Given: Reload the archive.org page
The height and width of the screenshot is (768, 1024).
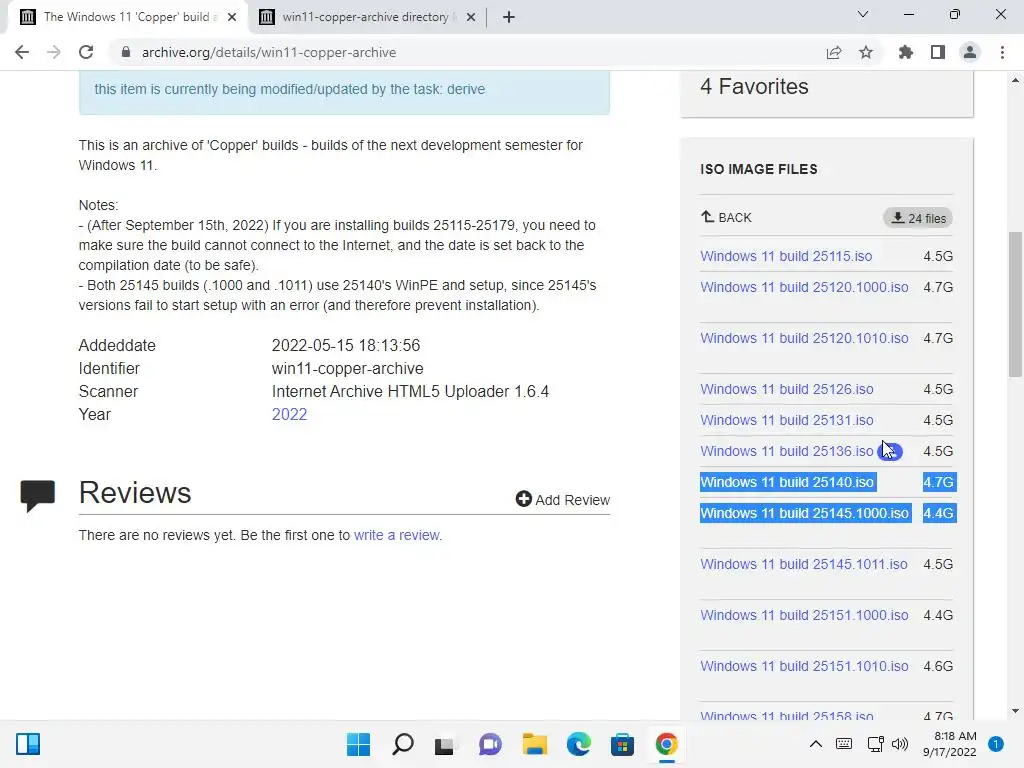Looking at the screenshot, I should (86, 52).
